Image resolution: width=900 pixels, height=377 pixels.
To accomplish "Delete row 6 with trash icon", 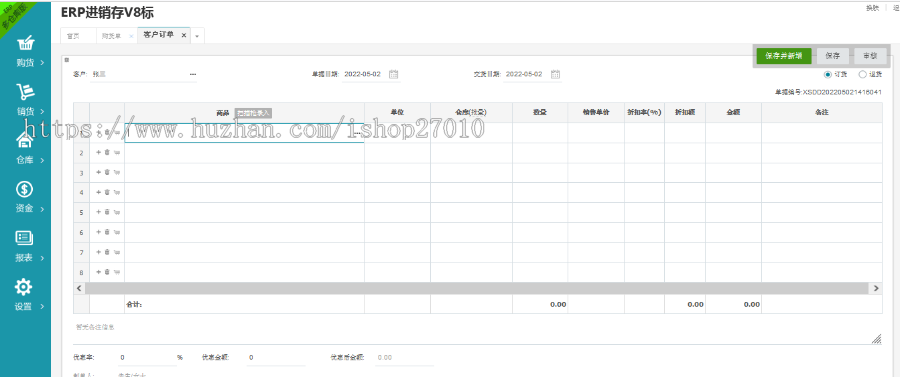I will [107, 232].
